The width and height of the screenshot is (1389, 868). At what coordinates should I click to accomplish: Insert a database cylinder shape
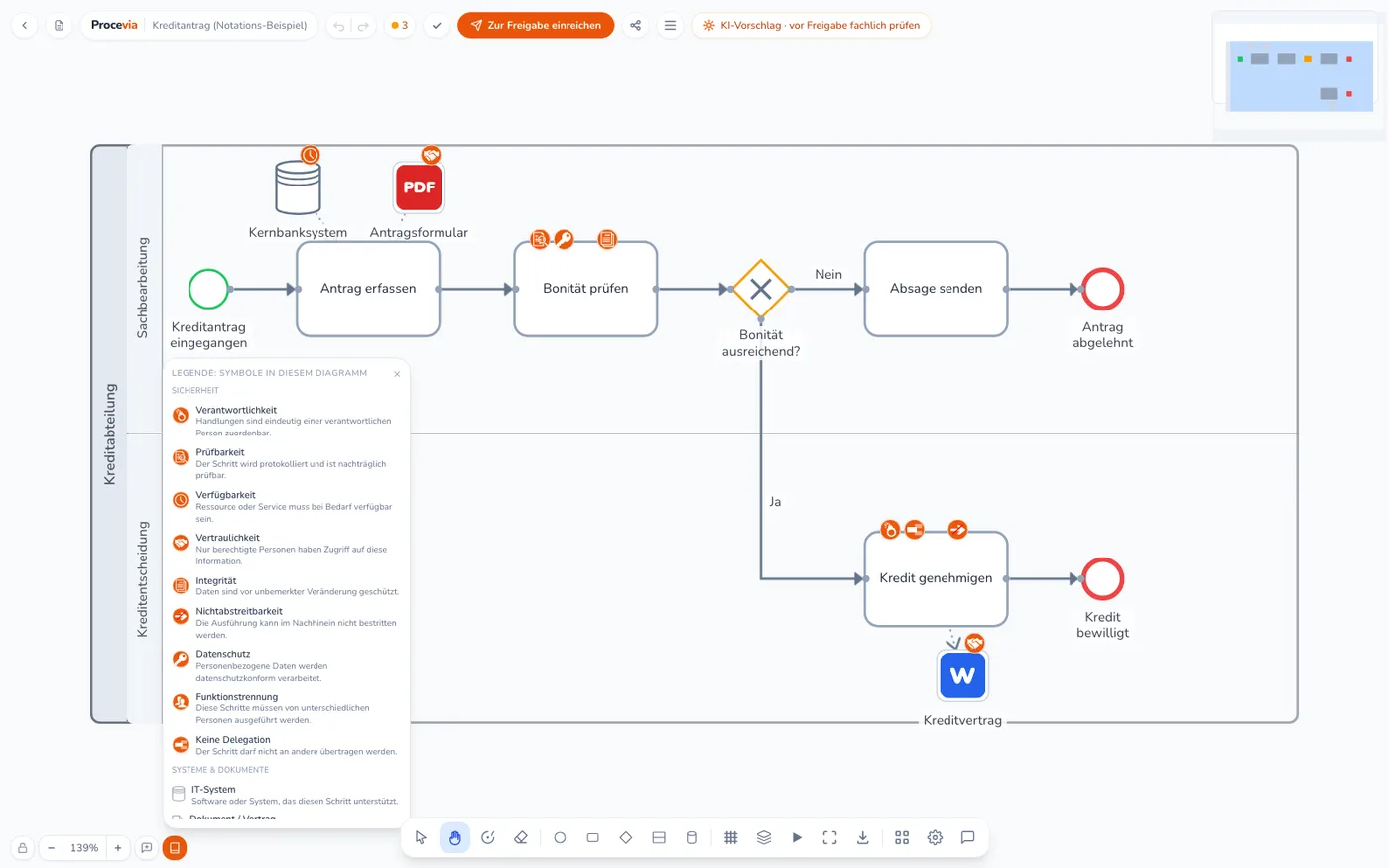(x=692, y=838)
